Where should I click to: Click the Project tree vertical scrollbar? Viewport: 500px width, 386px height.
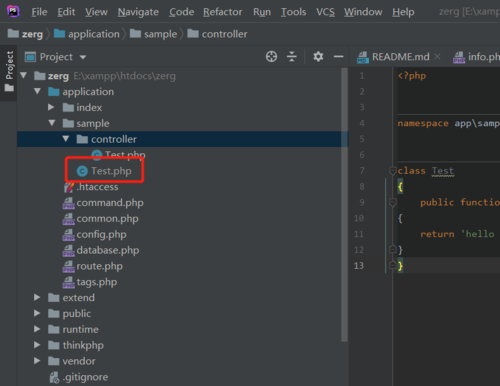coord(344,205)
